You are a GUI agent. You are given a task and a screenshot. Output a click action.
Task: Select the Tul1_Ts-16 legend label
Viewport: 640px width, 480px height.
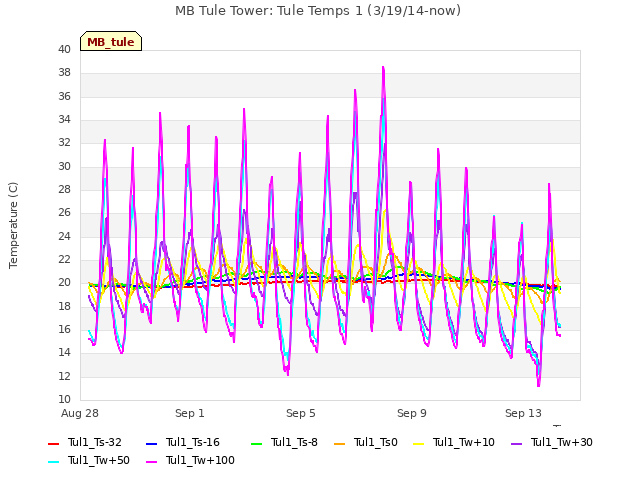click(193, 442)
